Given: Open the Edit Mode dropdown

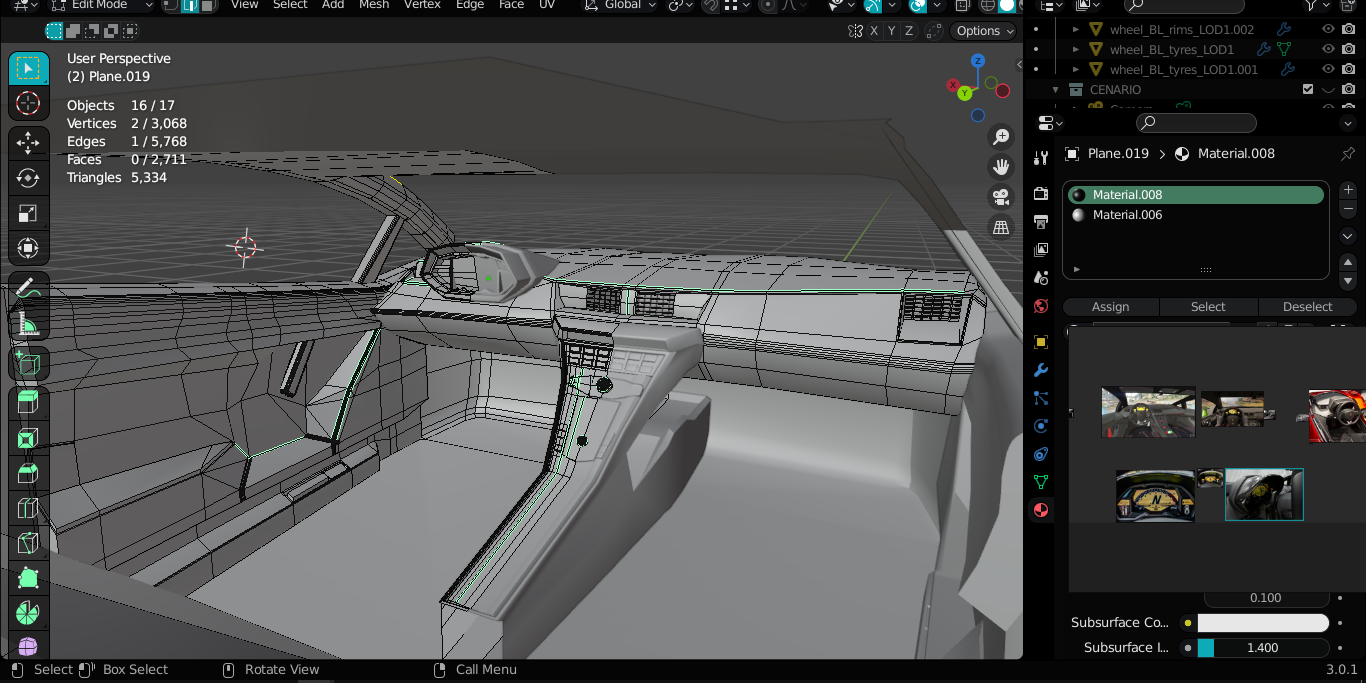Looking at the screenshot, I should (x=100, y=5).
